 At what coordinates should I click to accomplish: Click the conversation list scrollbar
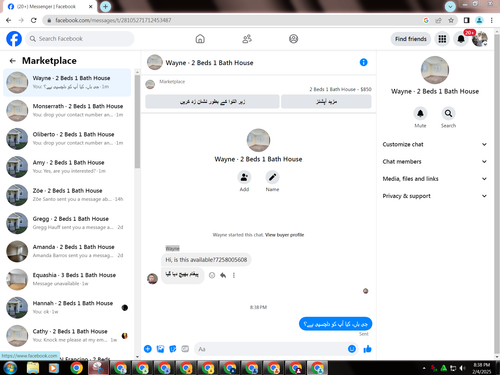click(137, 122)
